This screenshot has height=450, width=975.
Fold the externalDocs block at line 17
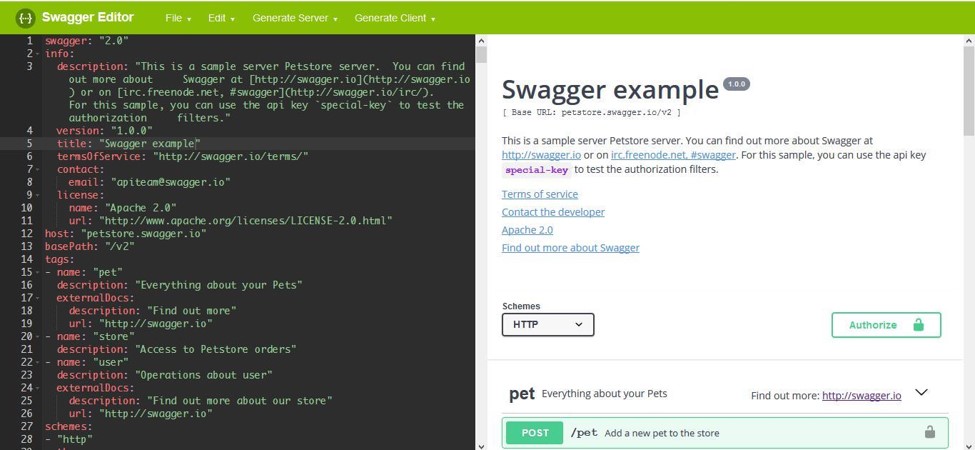coord(37,298)
